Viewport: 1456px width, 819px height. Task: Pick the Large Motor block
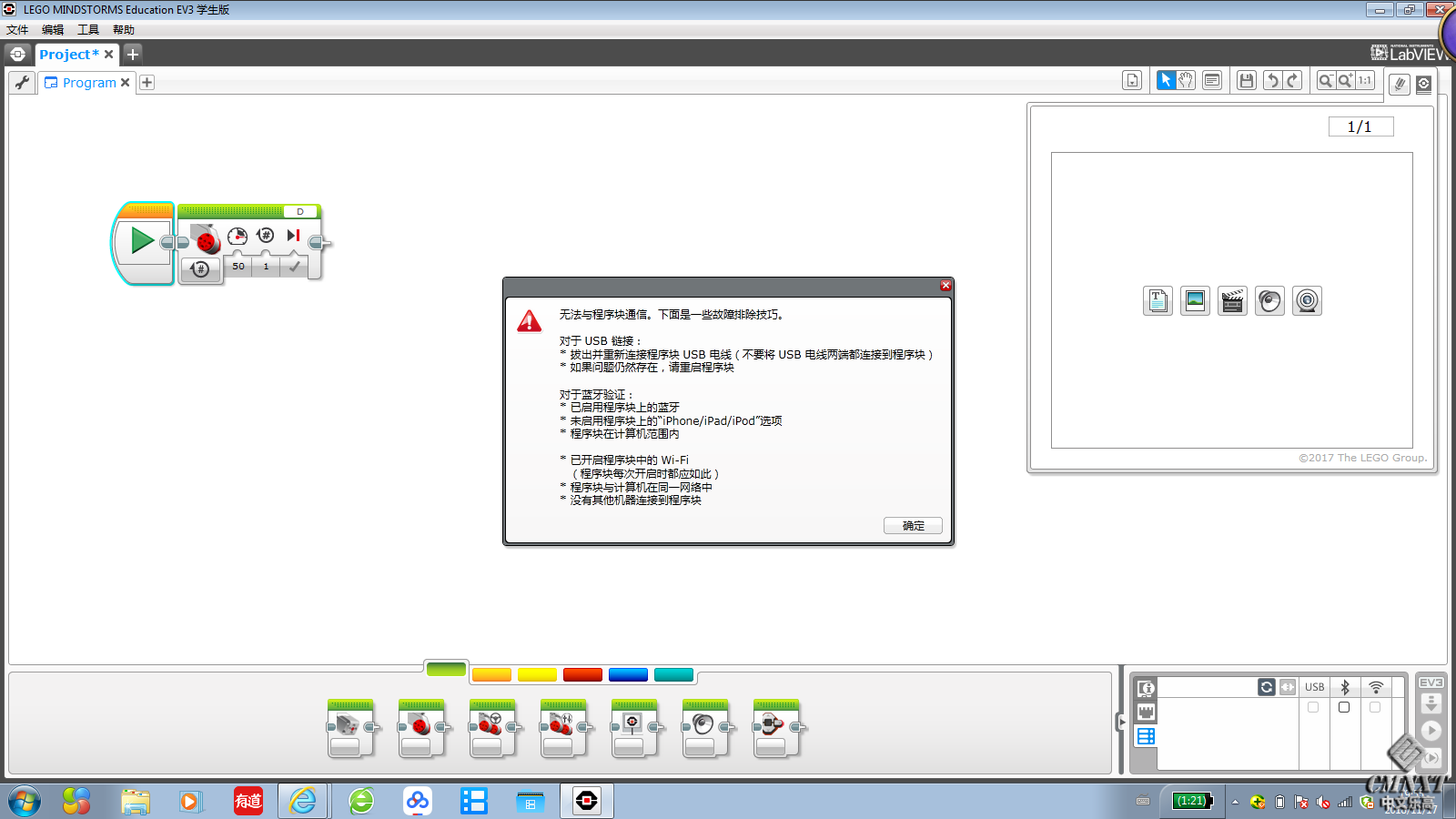point(421,728)
